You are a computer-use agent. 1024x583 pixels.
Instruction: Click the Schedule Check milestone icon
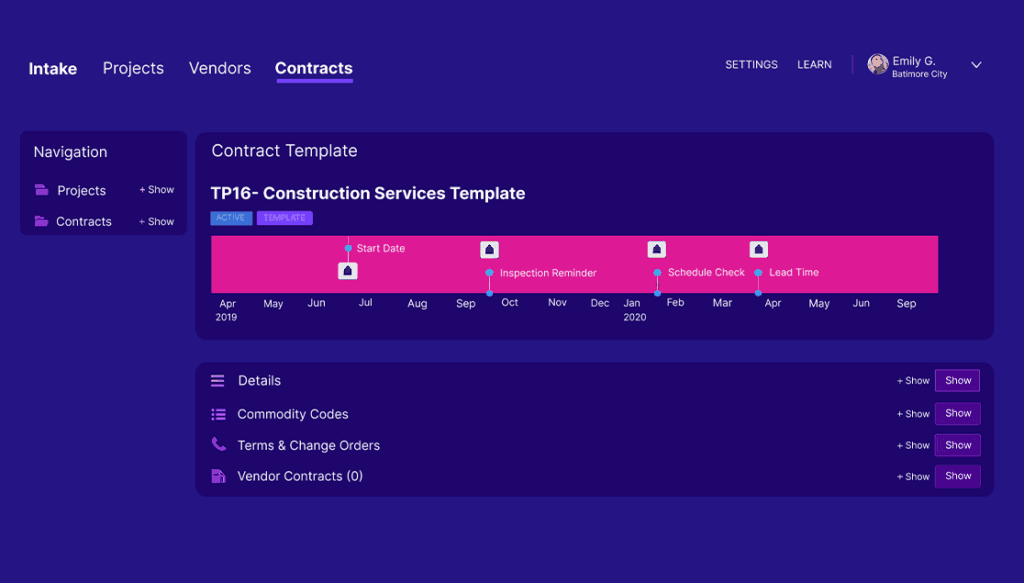(656, 250)
